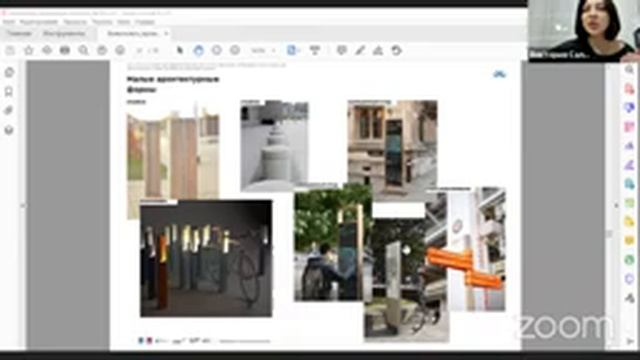Viewport: 640px width, 360px height.
Task: Click the presenter's webcam video thumbnail
Action: (584, 31)
